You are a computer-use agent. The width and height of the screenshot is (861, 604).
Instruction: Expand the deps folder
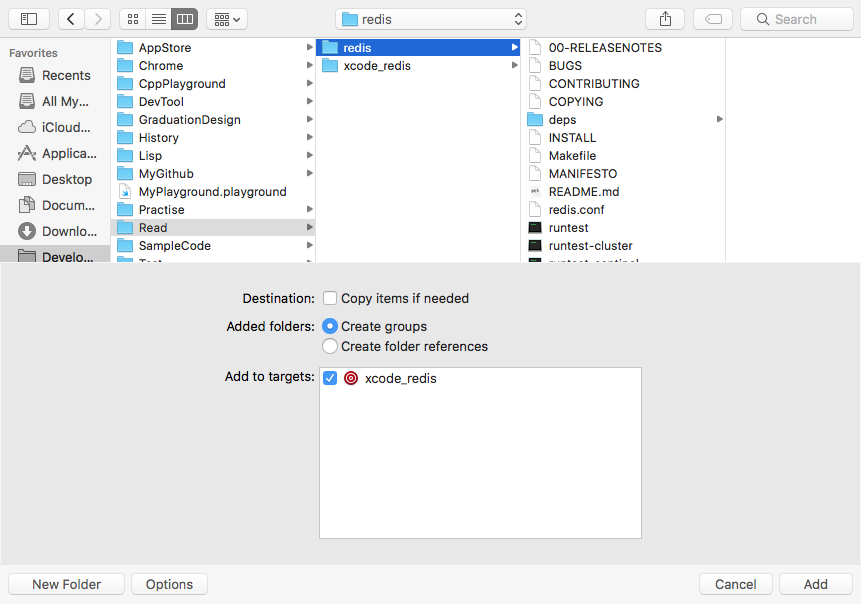pos(719,119)
